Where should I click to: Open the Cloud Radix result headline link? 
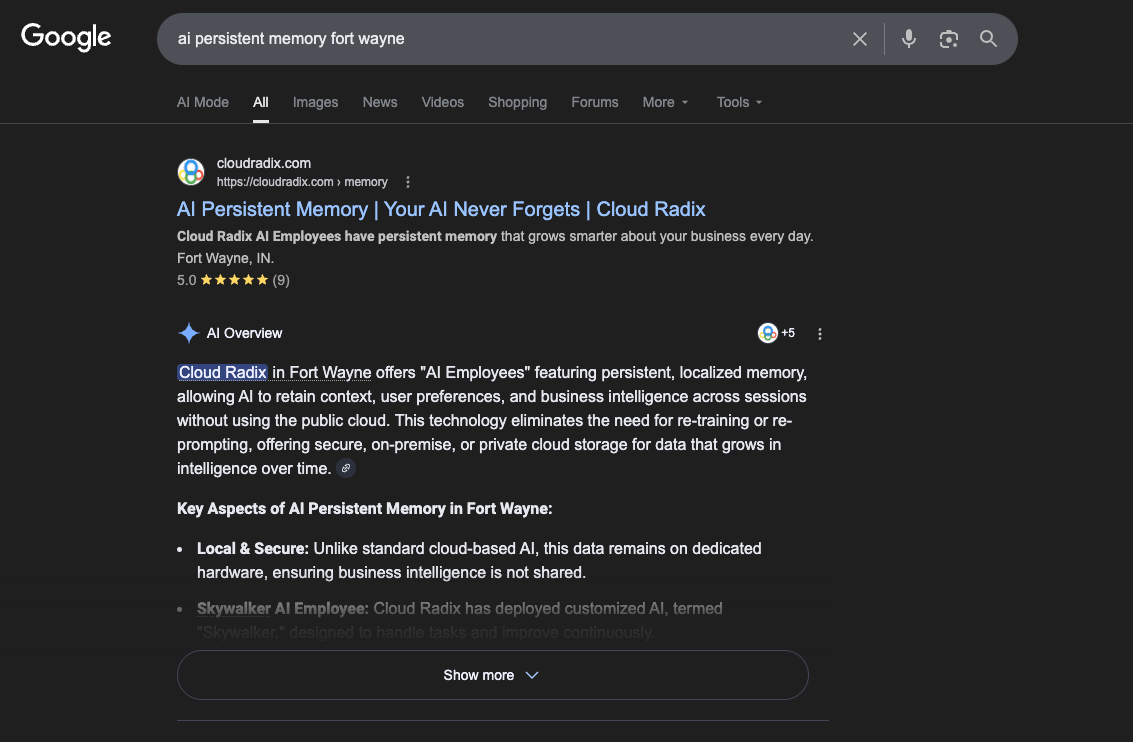(x=440, y=209)
